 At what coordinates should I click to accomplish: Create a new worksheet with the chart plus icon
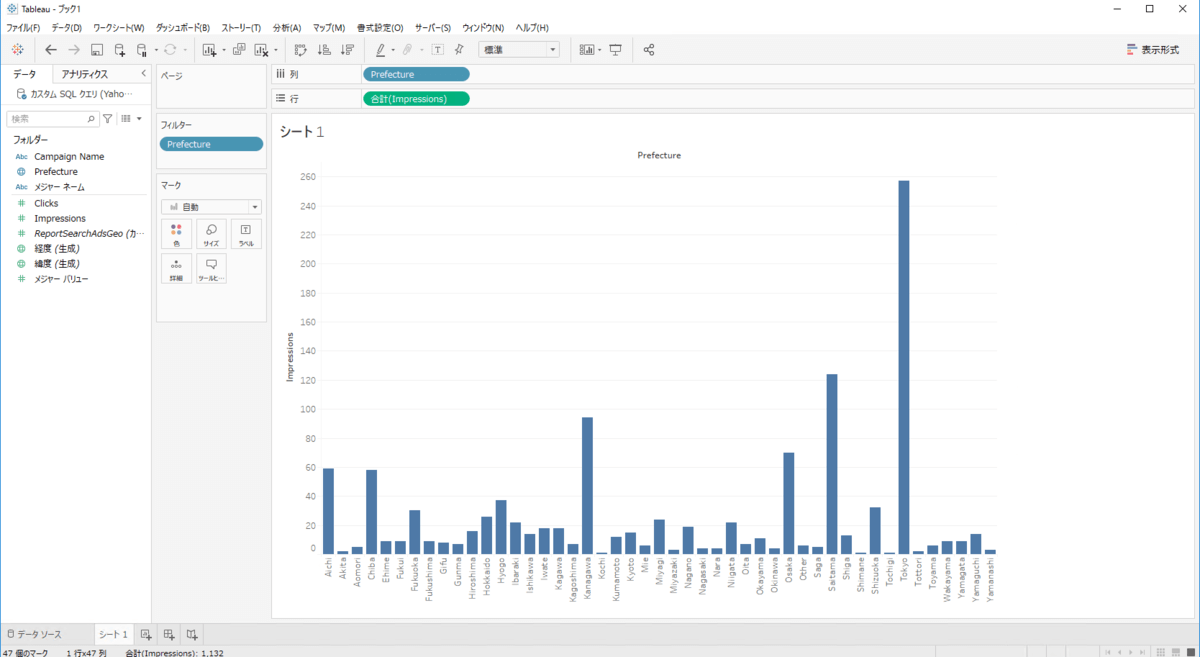pos(210,49)
